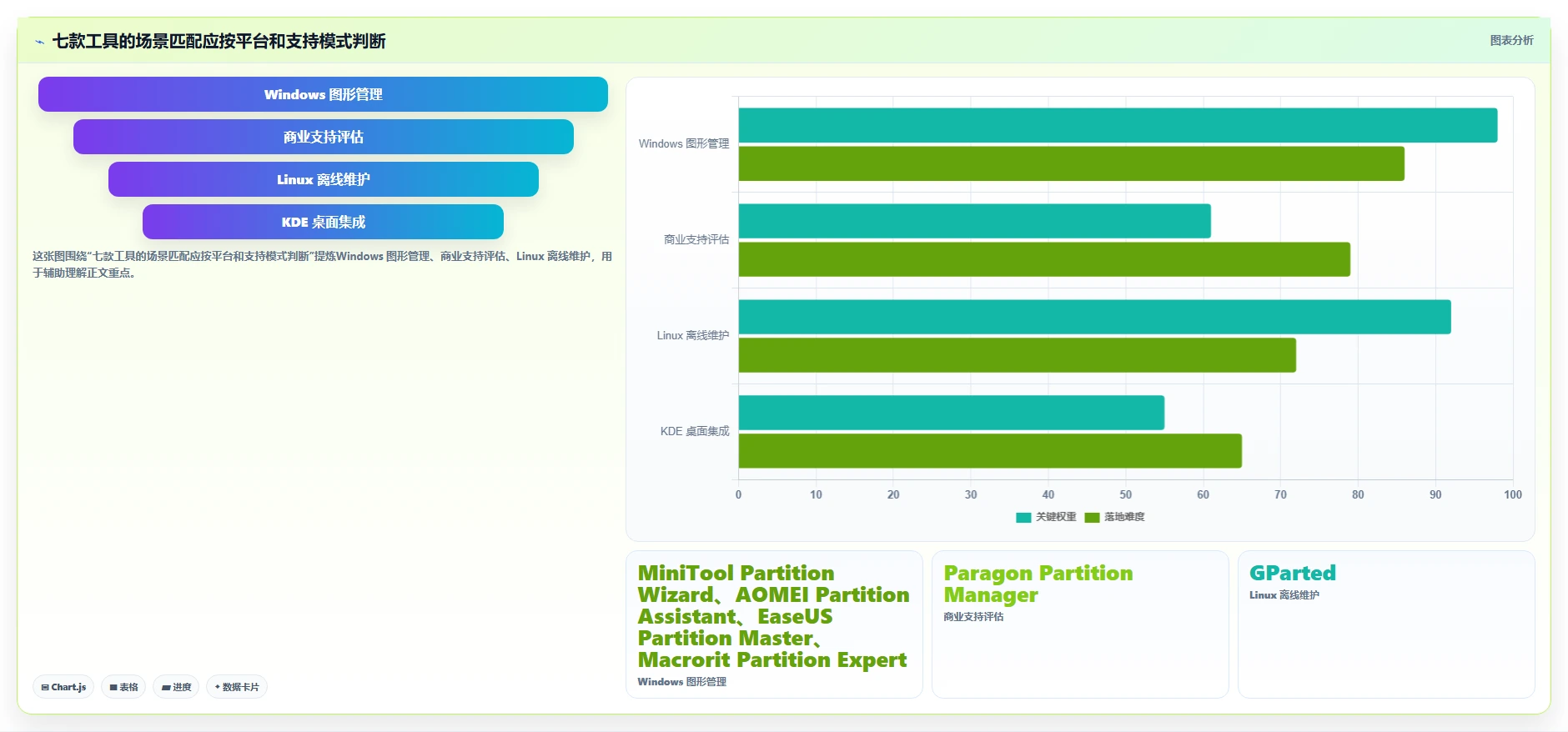Click the x-axis tick label 80
This screenshot has height=732, width=1568.
point(1358,494)
